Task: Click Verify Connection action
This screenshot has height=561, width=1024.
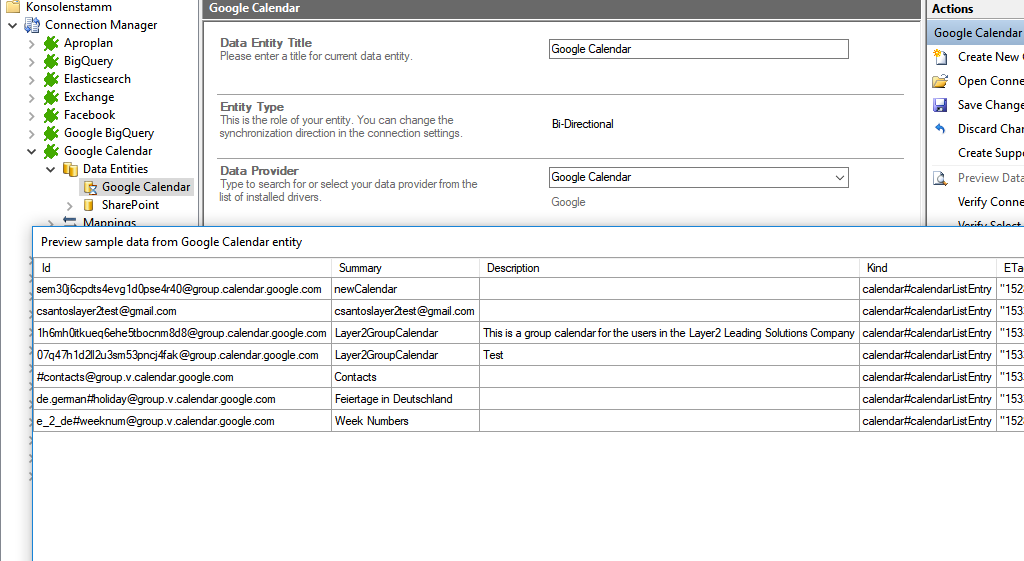Action: coord(990,202)
